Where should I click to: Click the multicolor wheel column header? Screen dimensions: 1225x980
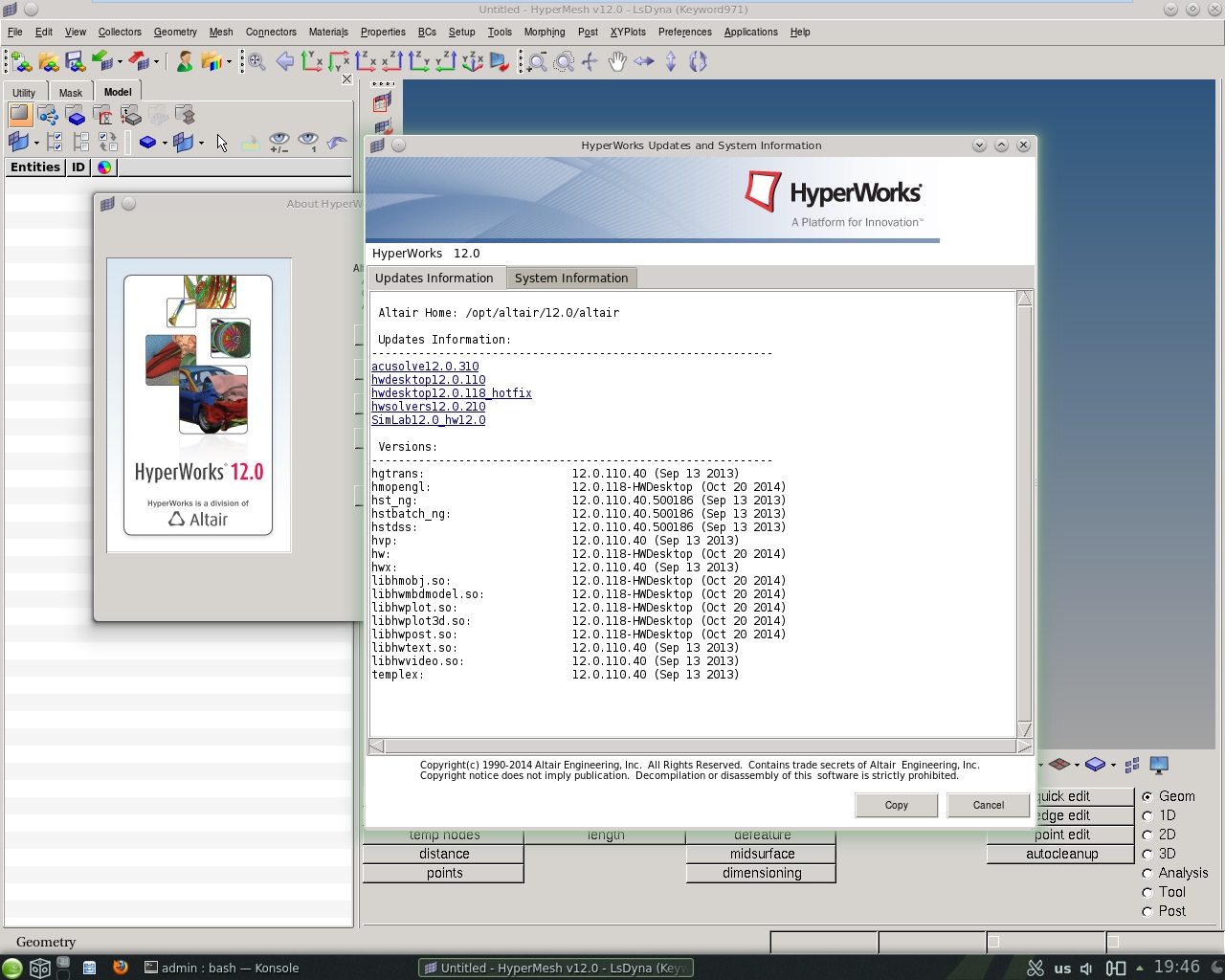pyautogui.click(x=104, y=167)
